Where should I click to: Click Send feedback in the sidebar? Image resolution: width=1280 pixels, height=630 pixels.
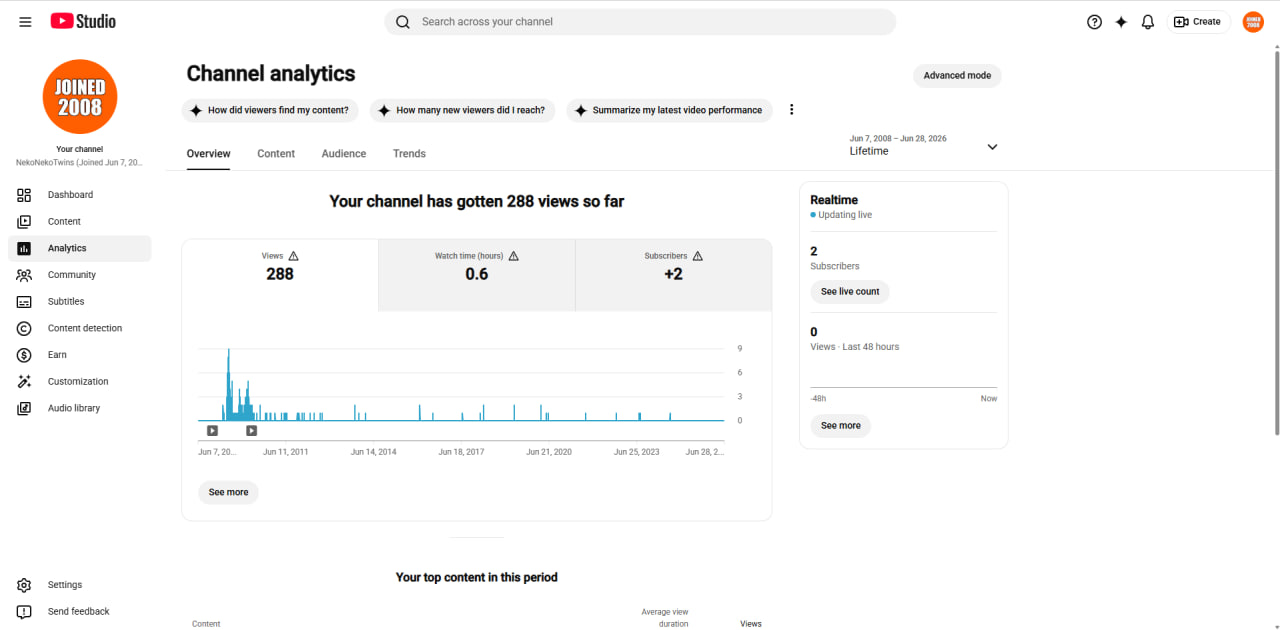click(x=80, y=612)
